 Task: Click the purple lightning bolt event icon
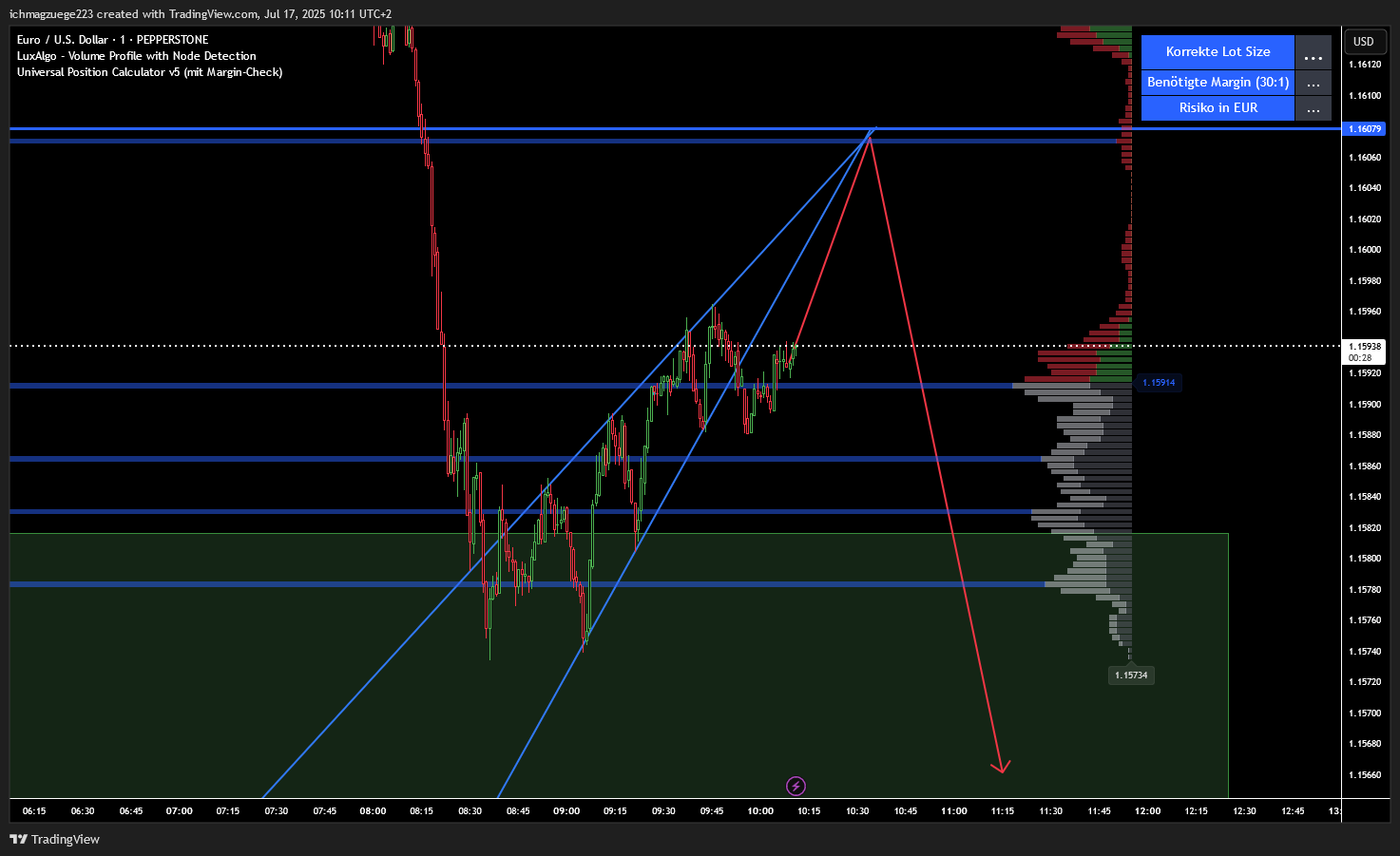[x=796, y=786]
